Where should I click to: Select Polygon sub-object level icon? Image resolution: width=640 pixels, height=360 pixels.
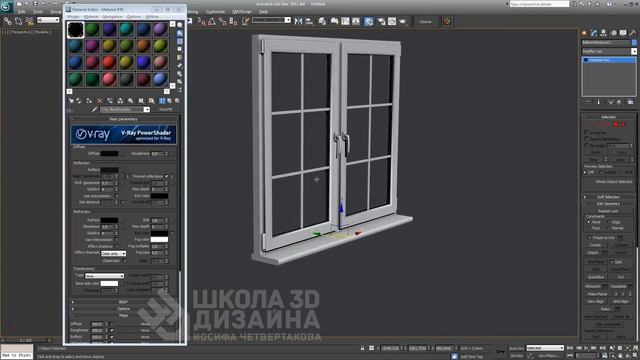click(616, 124)
